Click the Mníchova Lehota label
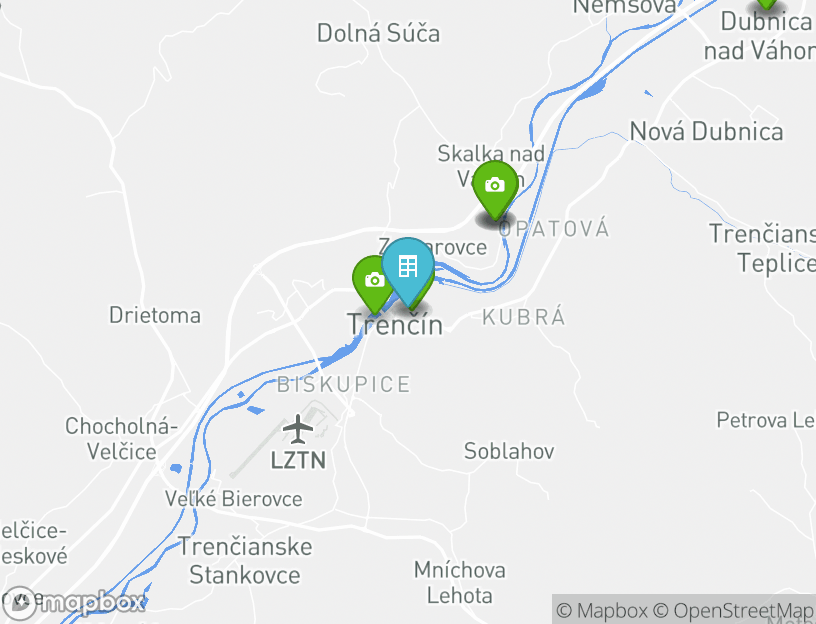 click(x=460, y=583)
